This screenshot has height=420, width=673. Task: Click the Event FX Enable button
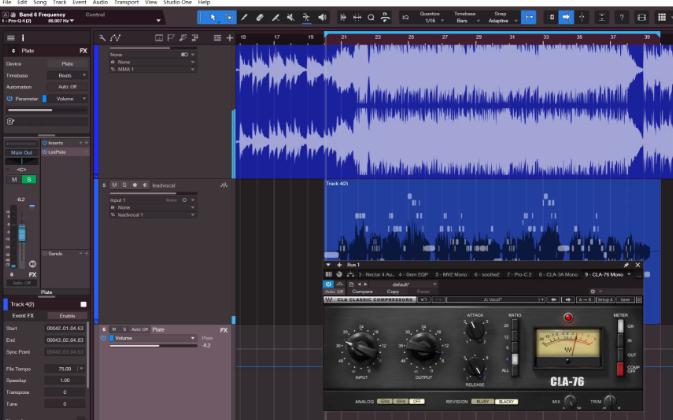pos(67,316)
